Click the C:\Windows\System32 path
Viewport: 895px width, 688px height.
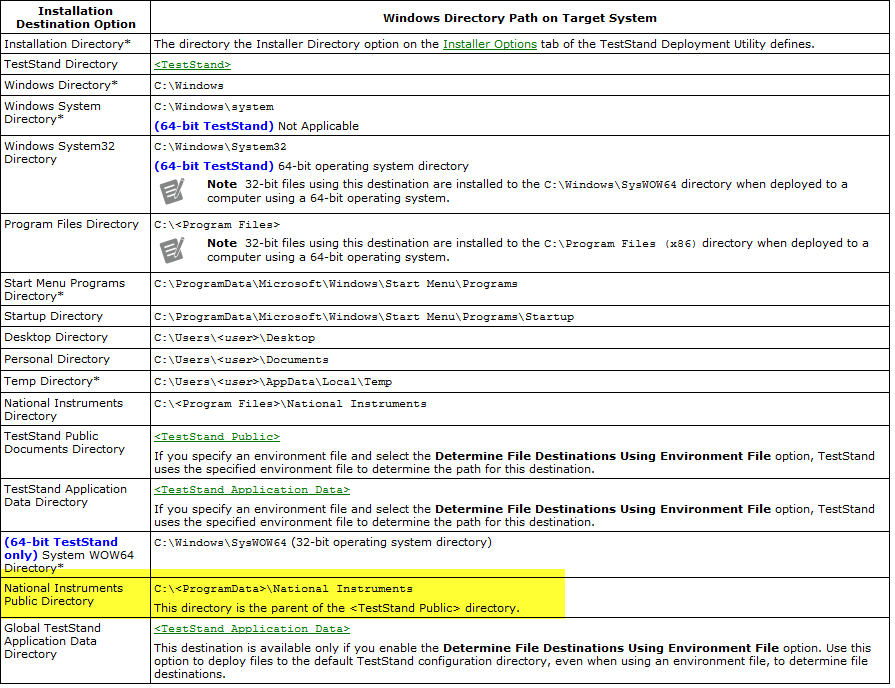click(x=220, y=147)
